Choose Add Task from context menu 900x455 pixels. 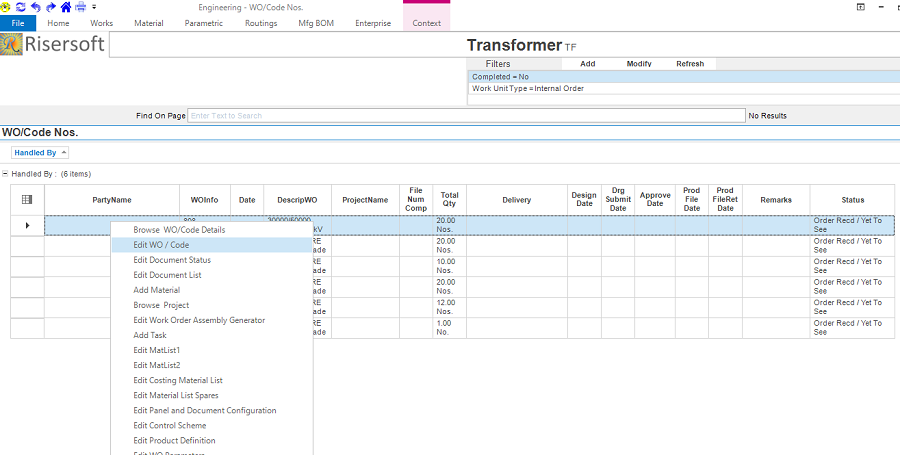(212, 335)
